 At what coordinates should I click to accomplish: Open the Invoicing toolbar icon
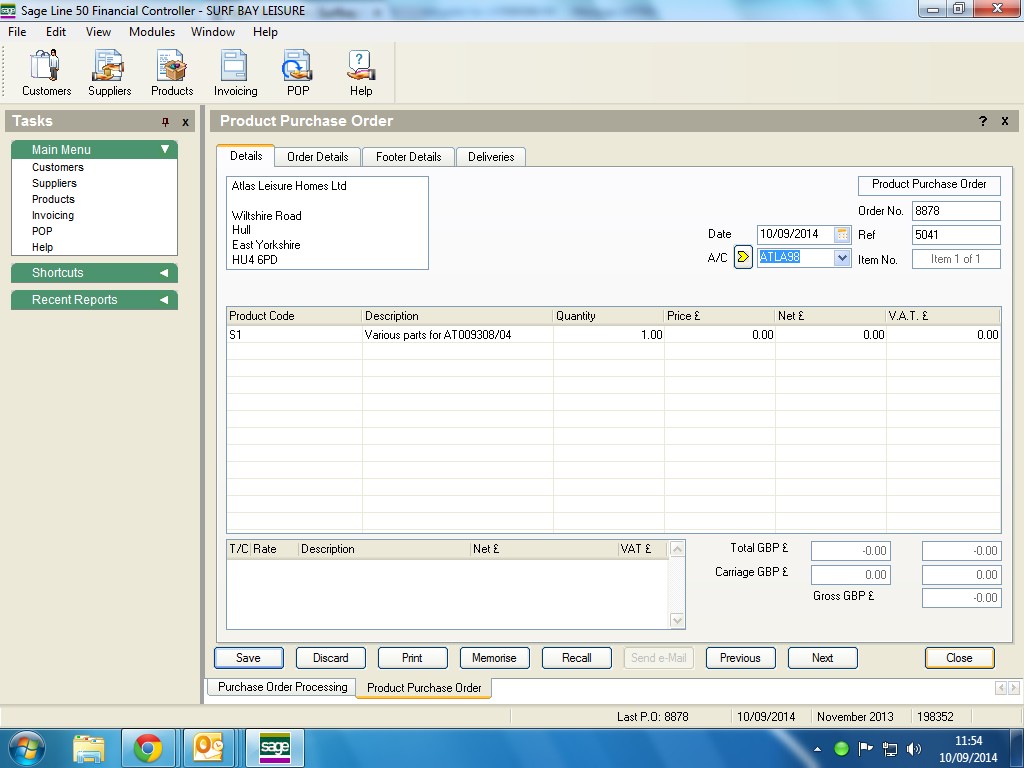(235, 73)
